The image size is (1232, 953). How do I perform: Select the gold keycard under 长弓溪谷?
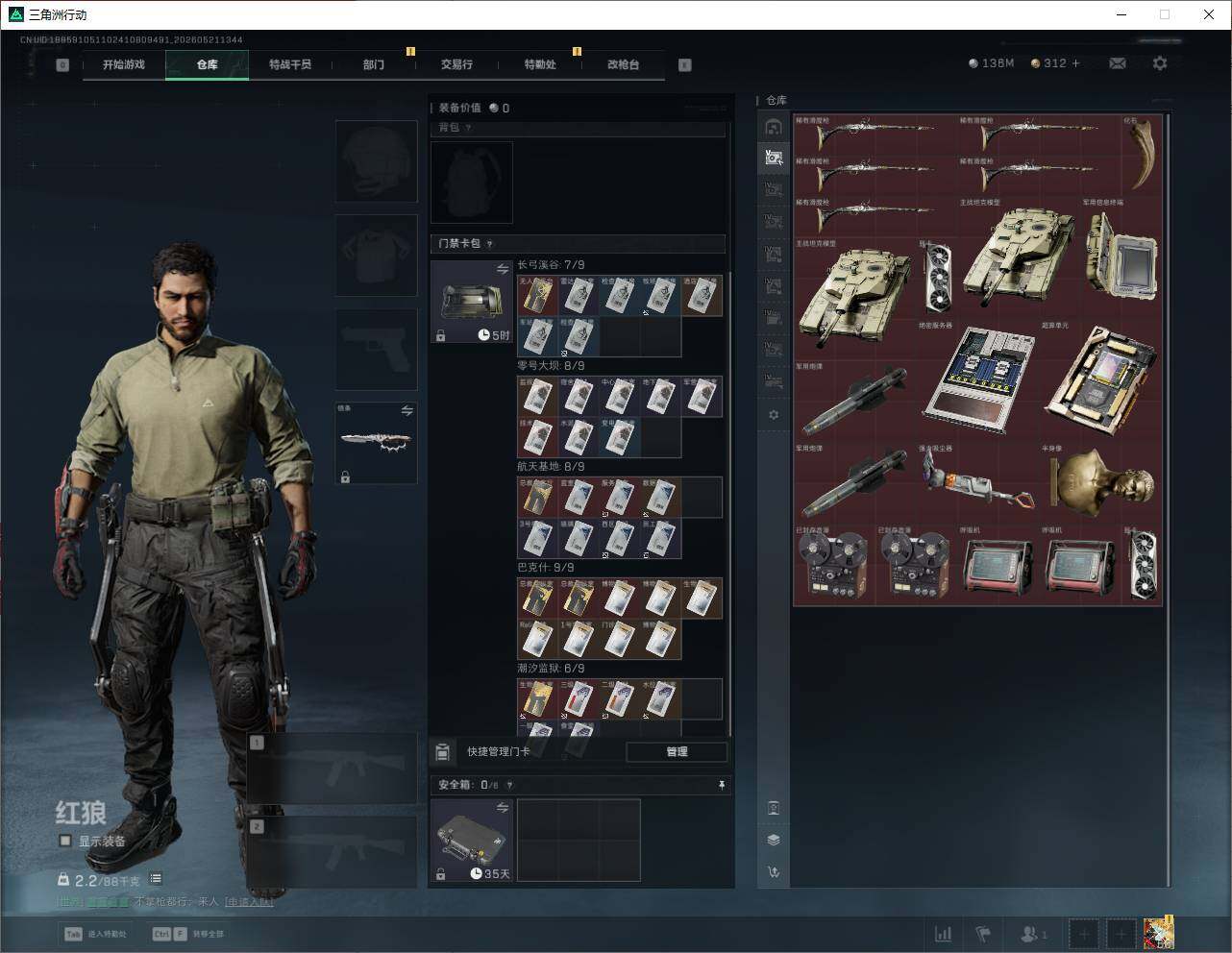[x=537, y=296]
